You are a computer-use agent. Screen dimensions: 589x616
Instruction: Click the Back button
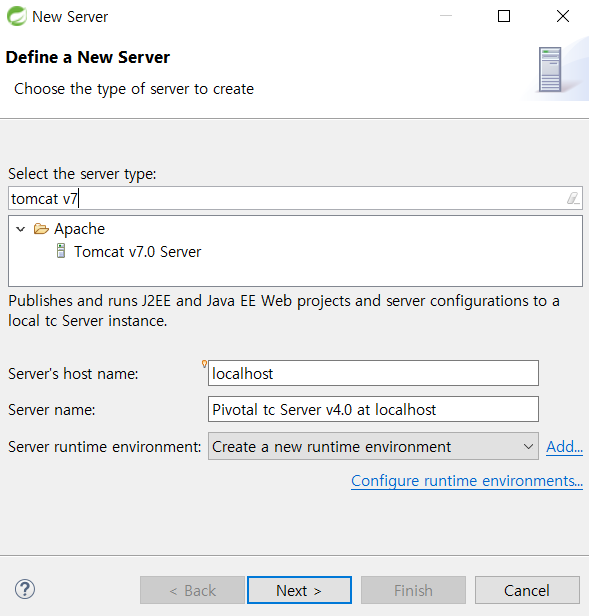click(x=193, y=590)
